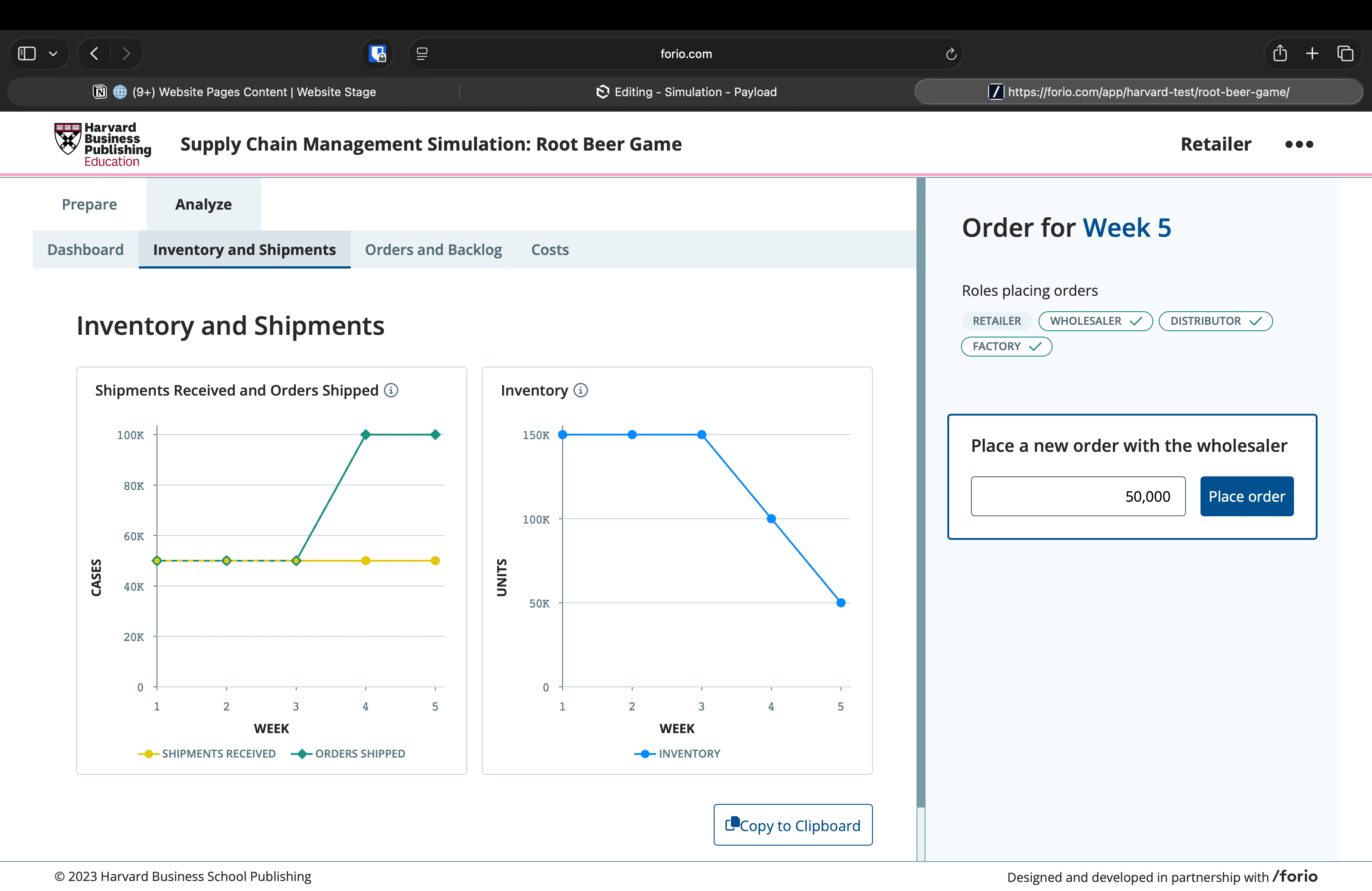Click the Harvard Business Publishing logo
Screen dimensions: 1372x891
click(103, 144)
